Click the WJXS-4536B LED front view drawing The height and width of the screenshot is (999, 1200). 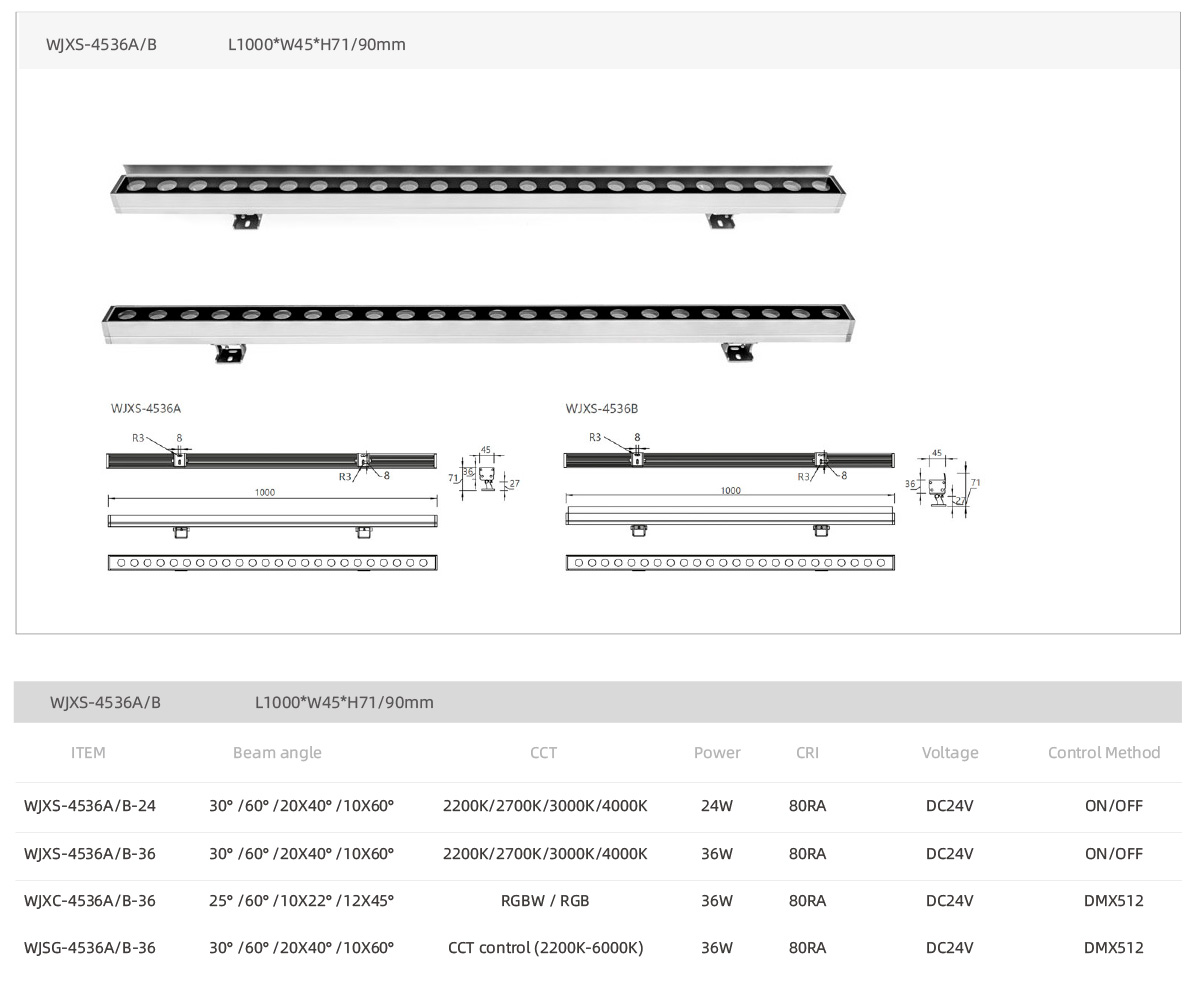pyautogui.click(x=730, y=563)
